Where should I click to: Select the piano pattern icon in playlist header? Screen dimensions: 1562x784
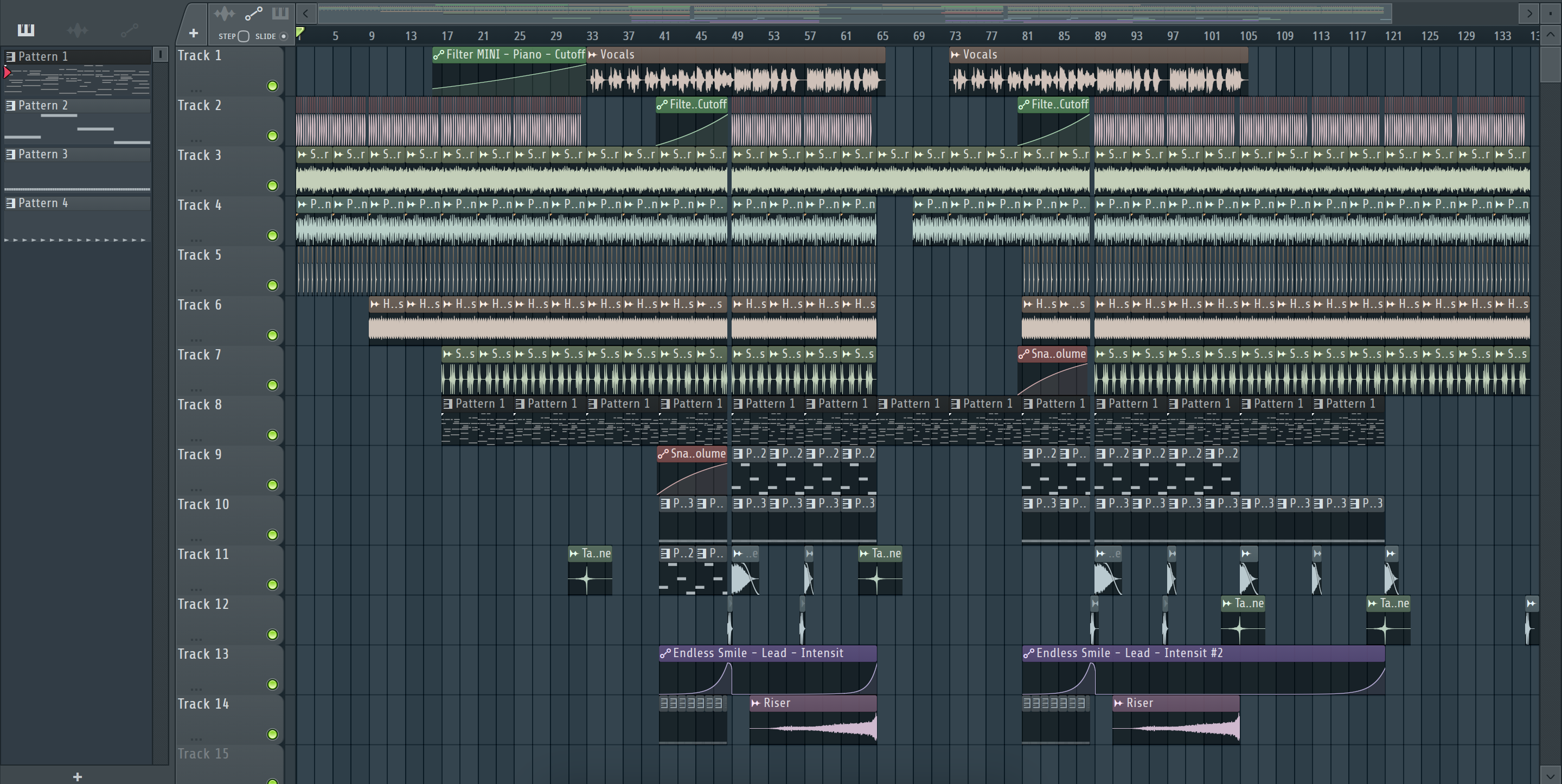(x=280, y=14)
